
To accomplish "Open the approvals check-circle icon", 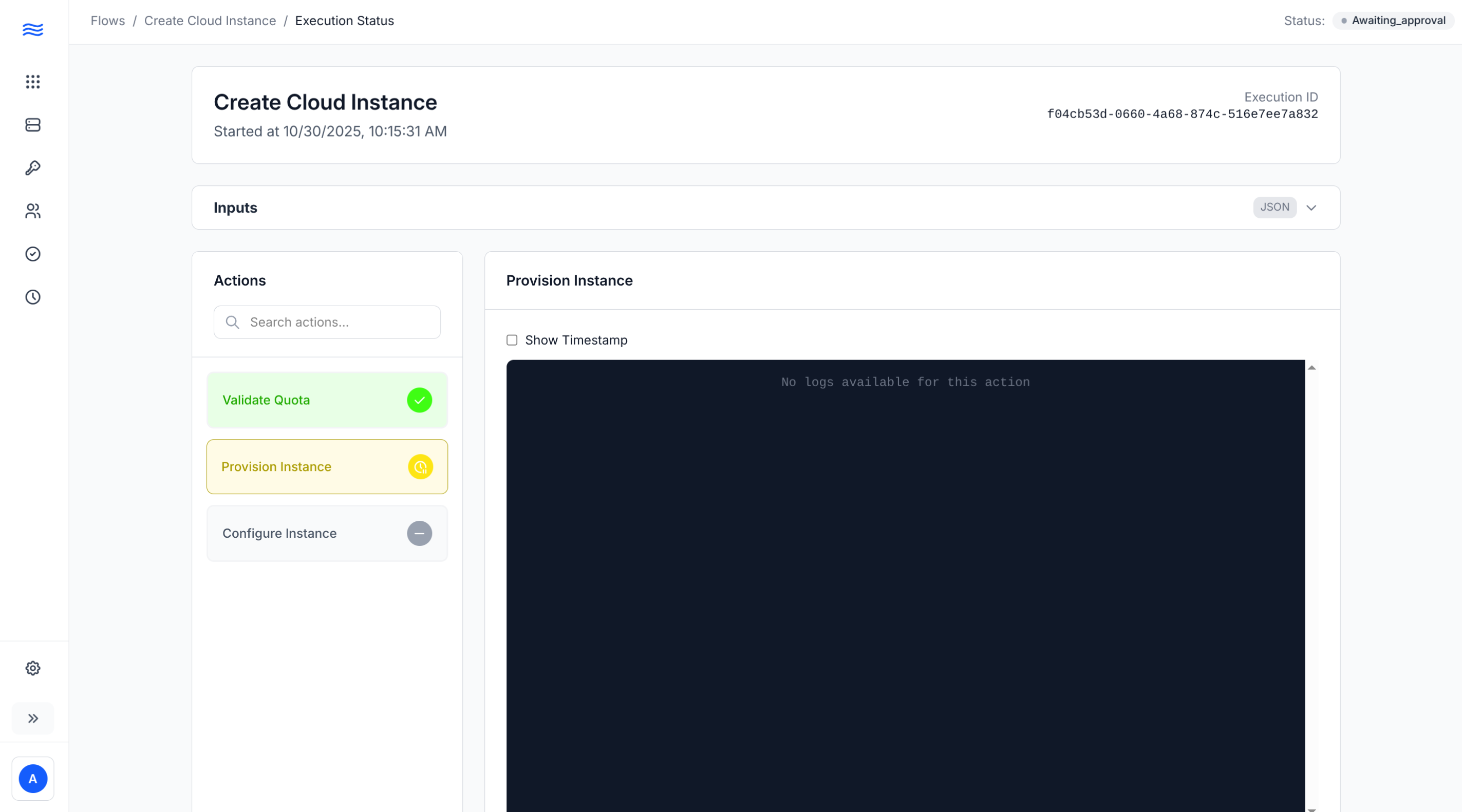I will coord(33,254).
